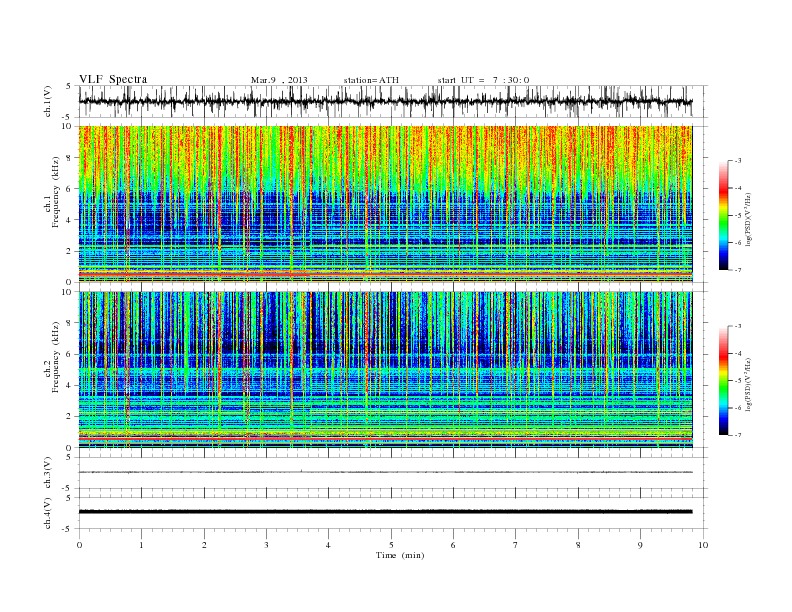Screen dimensions: 792x612
Task: Click the time axis tick label "2"
Action: pyautogui.click(x=204, y=545)
